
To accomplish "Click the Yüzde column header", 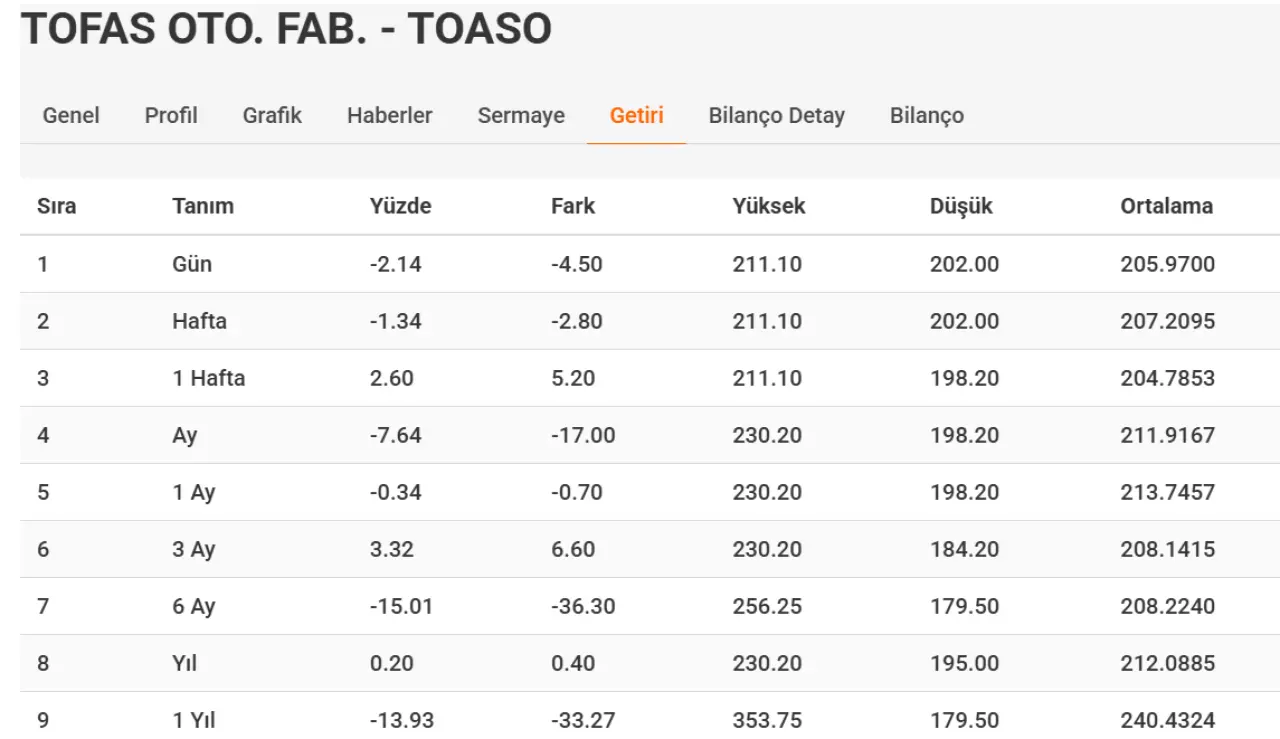I will [401, 207].
